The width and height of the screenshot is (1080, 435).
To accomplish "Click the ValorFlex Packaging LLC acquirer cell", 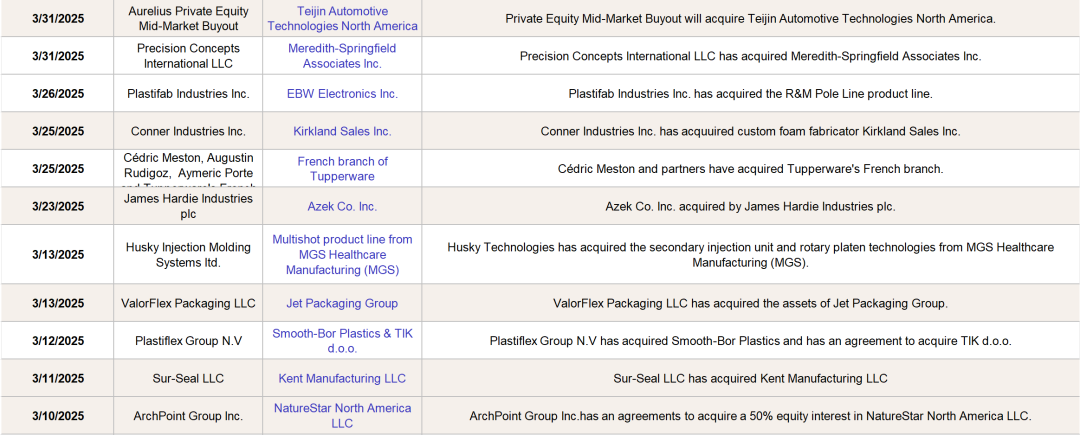I will click(188, 303).
